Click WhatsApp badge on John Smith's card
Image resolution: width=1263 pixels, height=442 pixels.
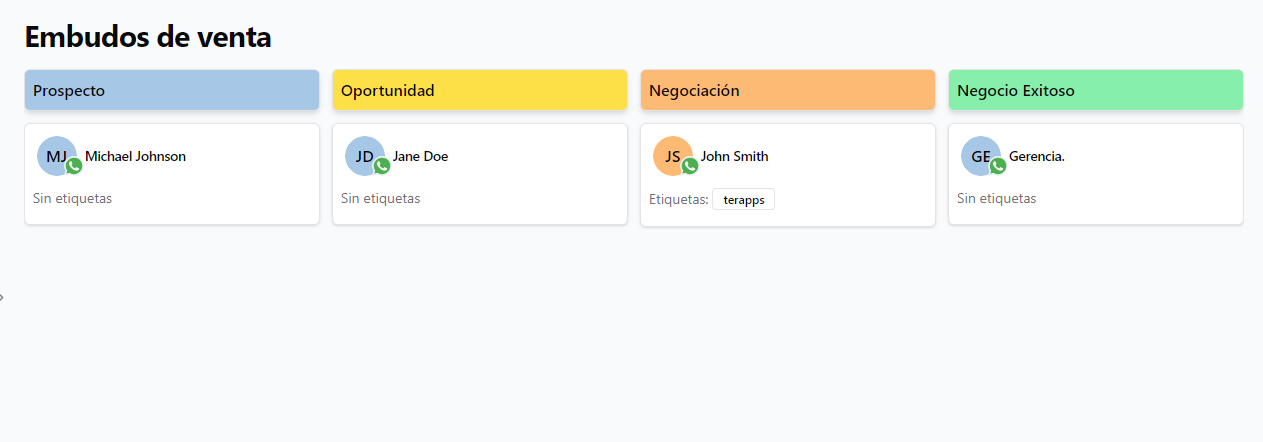point(690,166)
